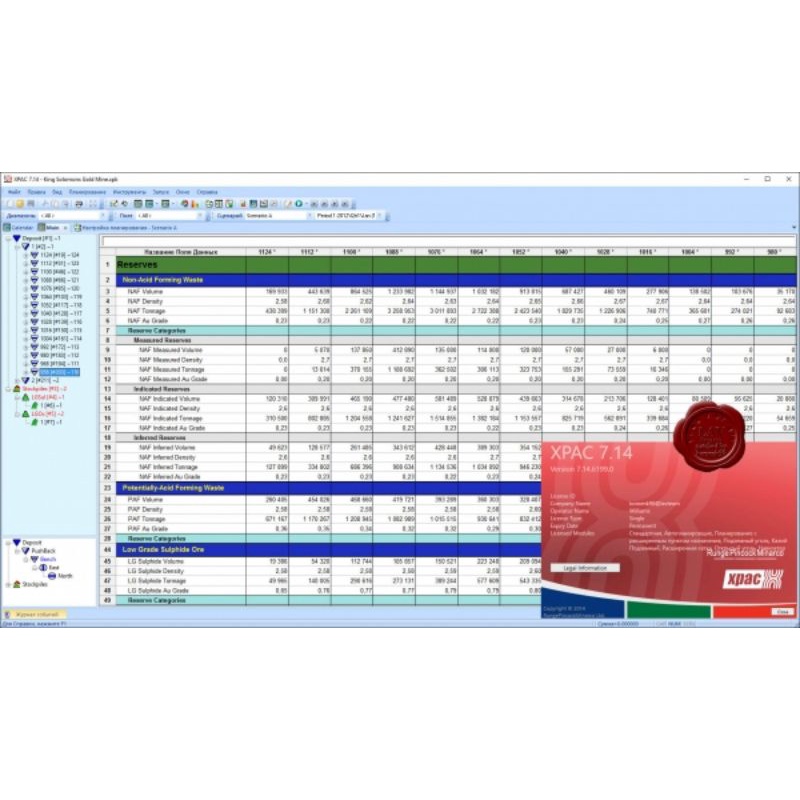Click the Low Grade Sulphide Ore header
The height and width of the screenshot is (800, 800).
(x=163, y=549)
